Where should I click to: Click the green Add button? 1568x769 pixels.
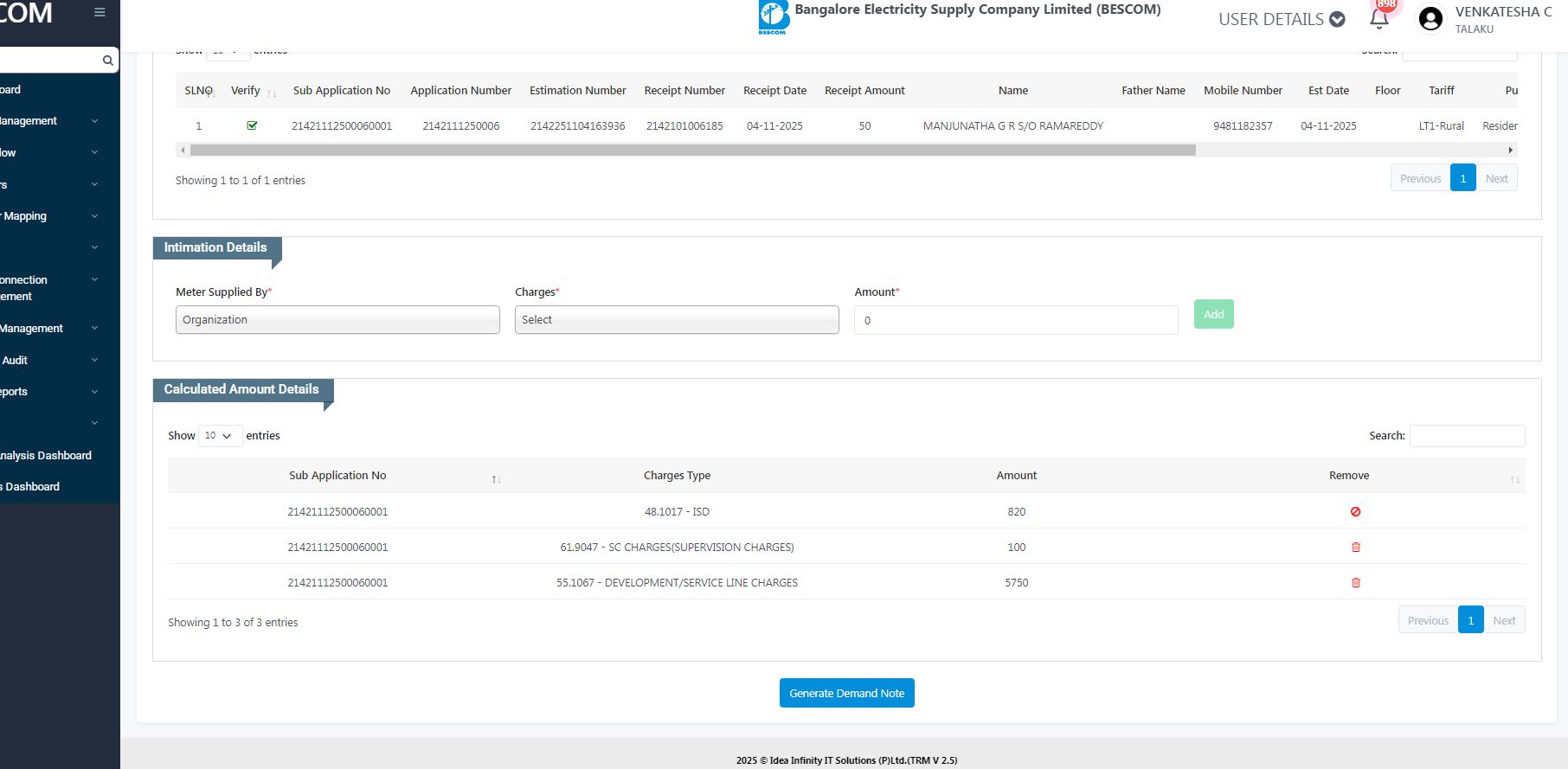[1213, 314]
